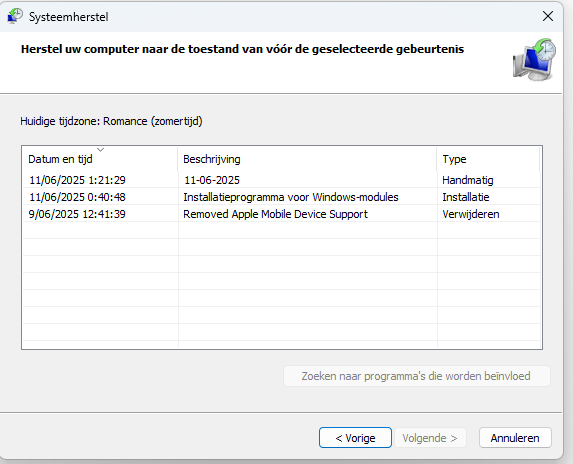
Task: Click the Systeemherstel title bar icon
Action: [x=15, y=16]
